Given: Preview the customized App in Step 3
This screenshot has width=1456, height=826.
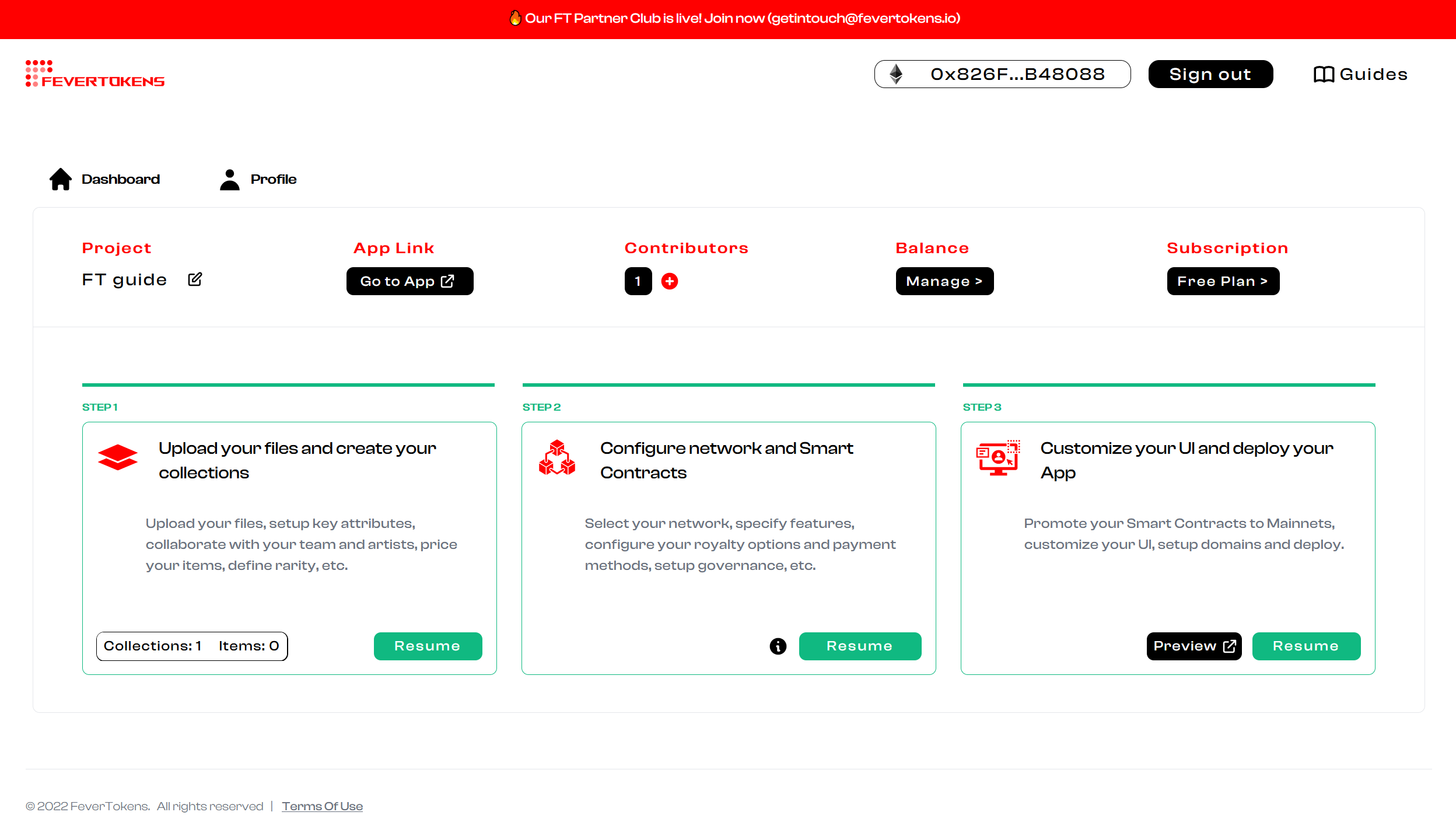Looking at the screenshot, I should pos(1193,646).
